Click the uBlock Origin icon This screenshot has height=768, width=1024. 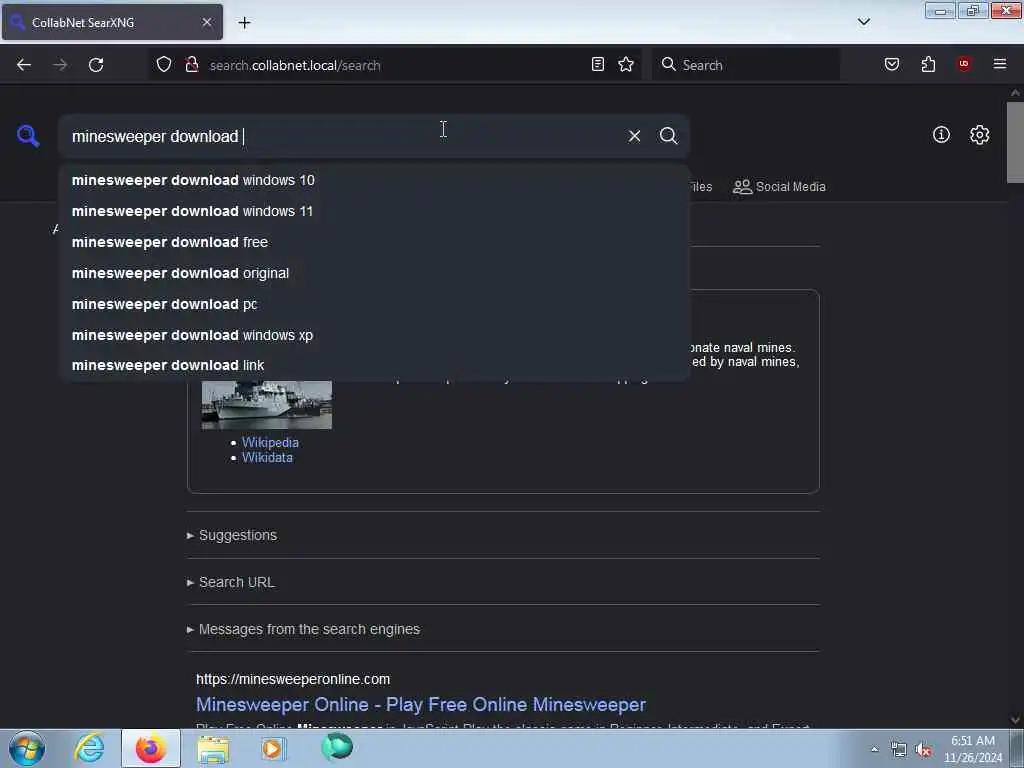(x=964, y=64)
